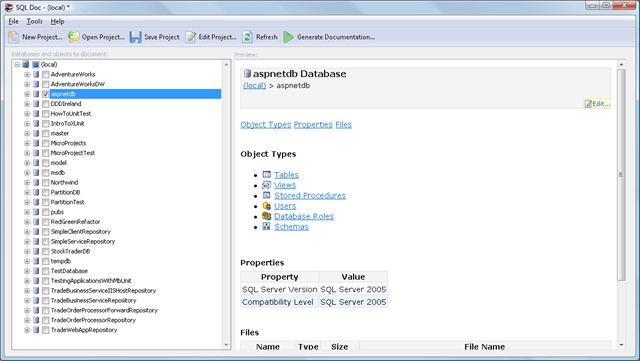The image size is (640, 361).
Task: Click the database icon beside aspnetdb Database heading
Action: pos(247,74)
